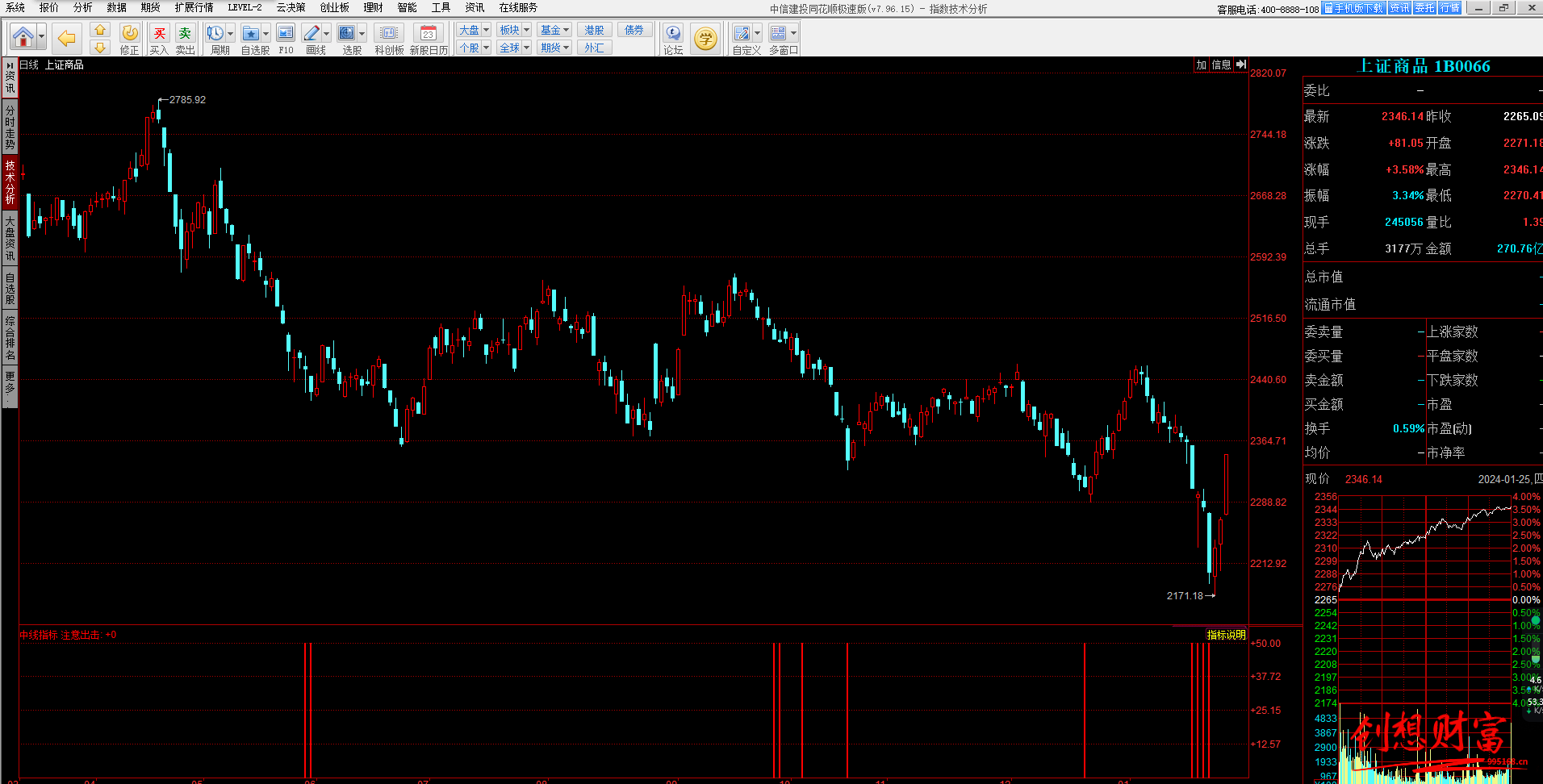Image resolution: width=1543 pixels, height=784 pixels.
Task: Expand the 多窗口 dropdown arrow
Action: [794, 34]
